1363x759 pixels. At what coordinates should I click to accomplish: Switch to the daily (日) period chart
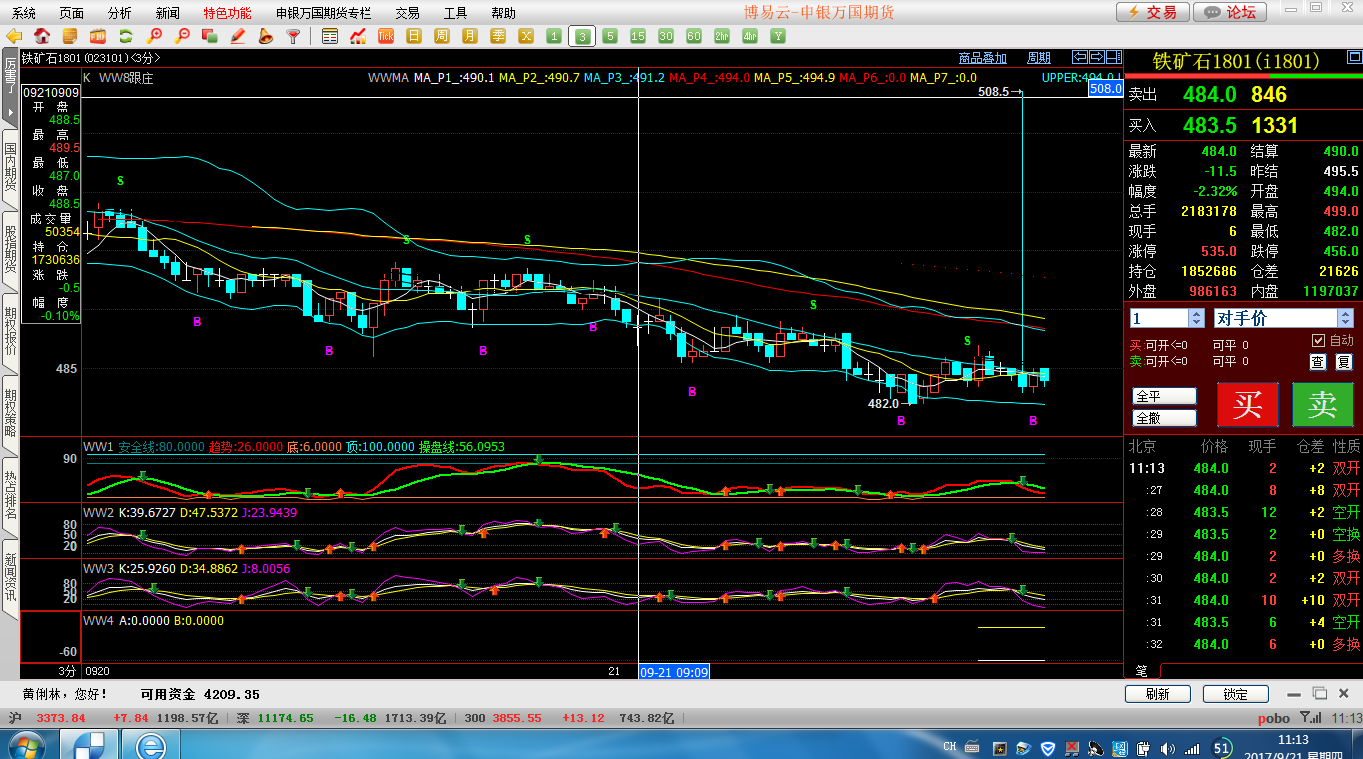[x=414, y=36]
